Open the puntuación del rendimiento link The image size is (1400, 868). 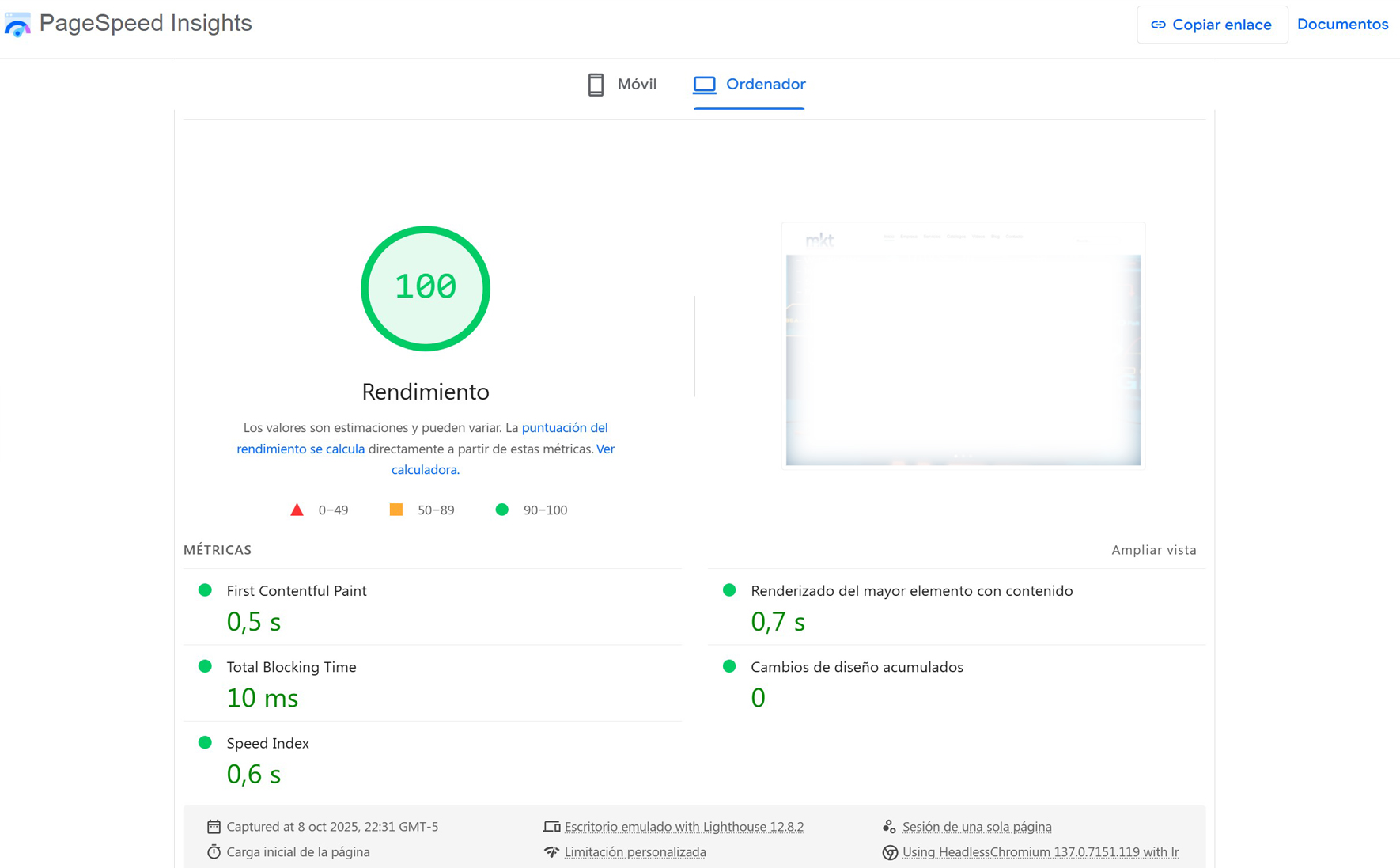[x=564, y=427]
